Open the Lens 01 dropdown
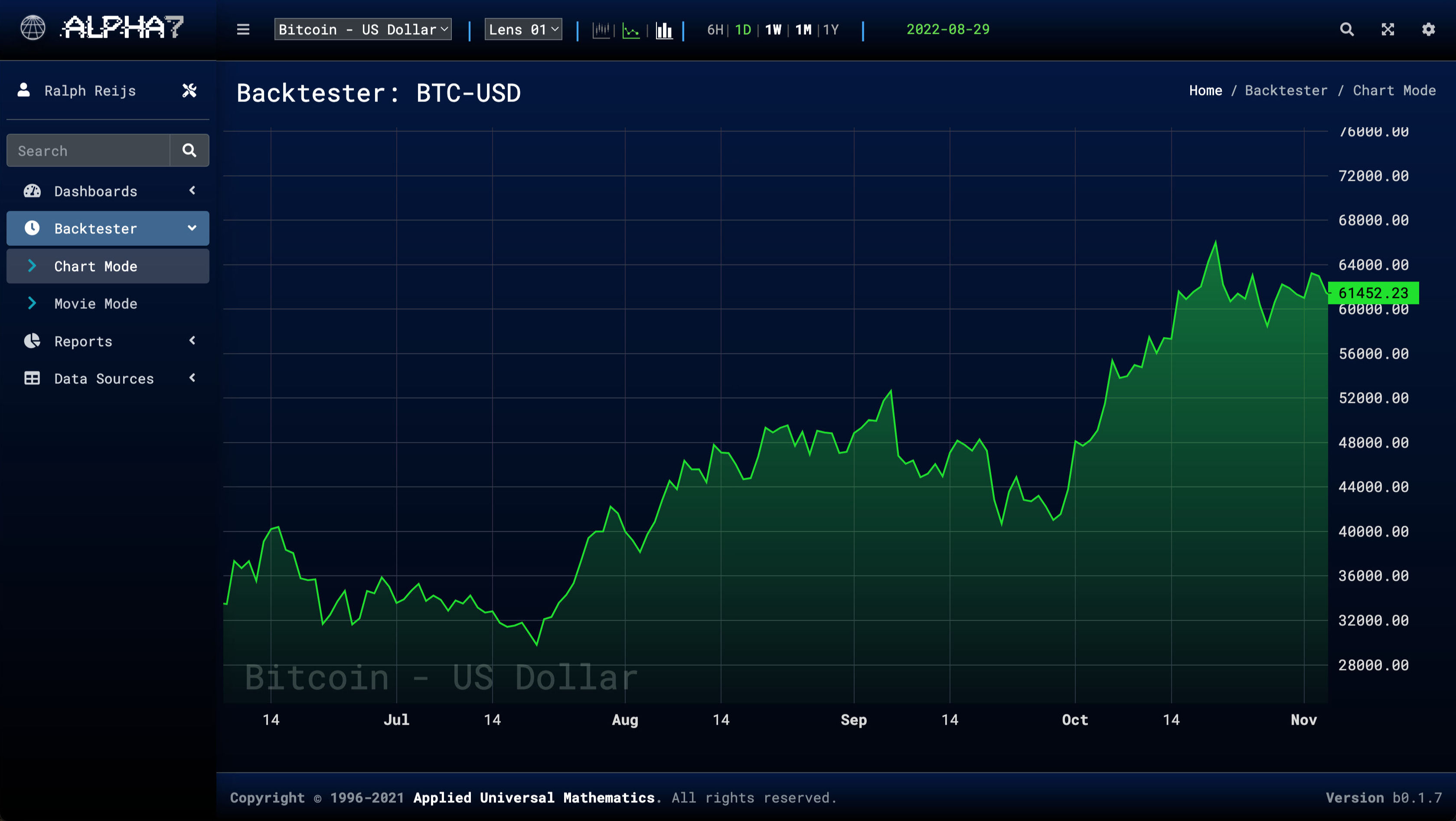1456x821 pixels. [523, 29]
